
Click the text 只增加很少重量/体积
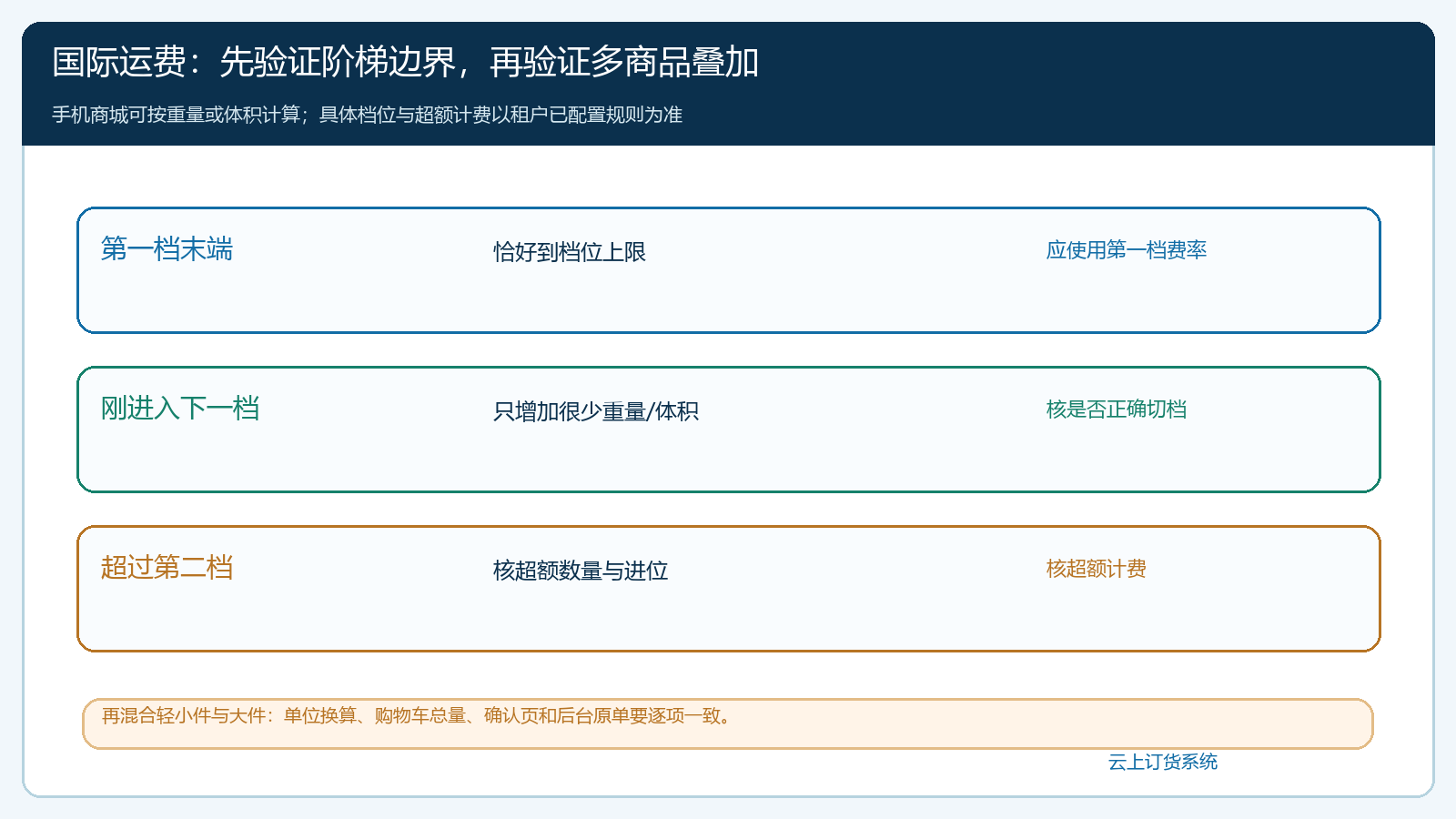click(596, 411)
